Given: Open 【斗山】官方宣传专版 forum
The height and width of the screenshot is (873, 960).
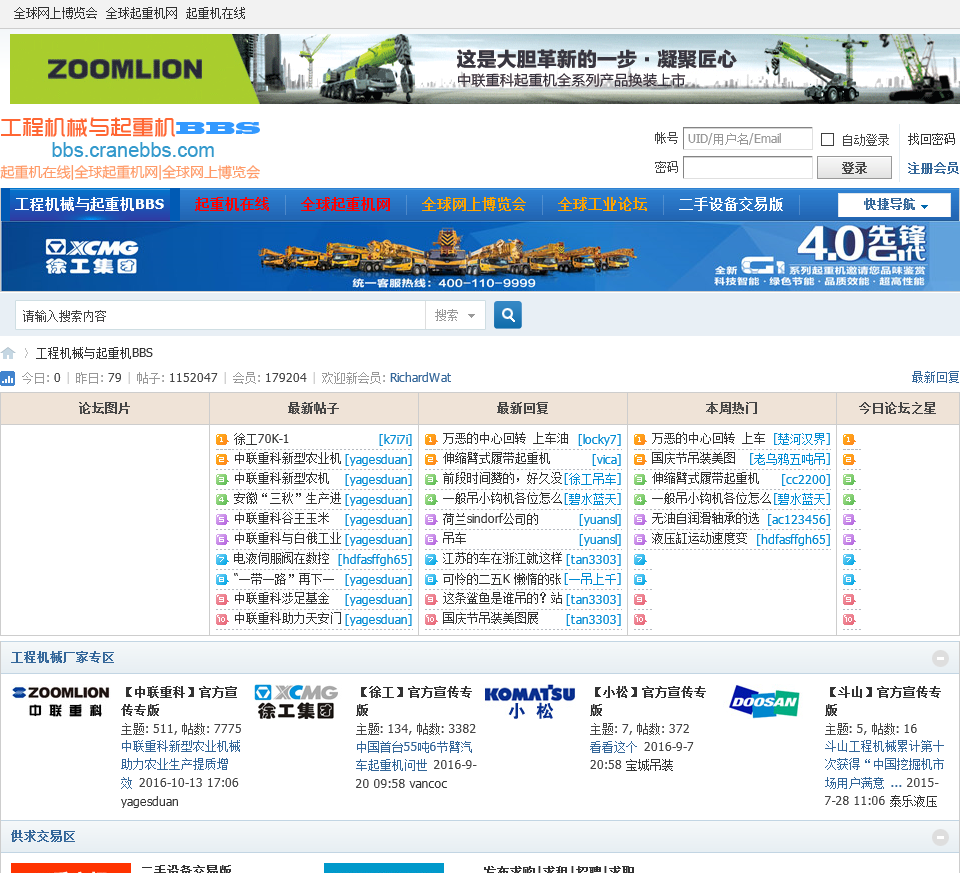Looking at the screenshot, I should [883, 701].
